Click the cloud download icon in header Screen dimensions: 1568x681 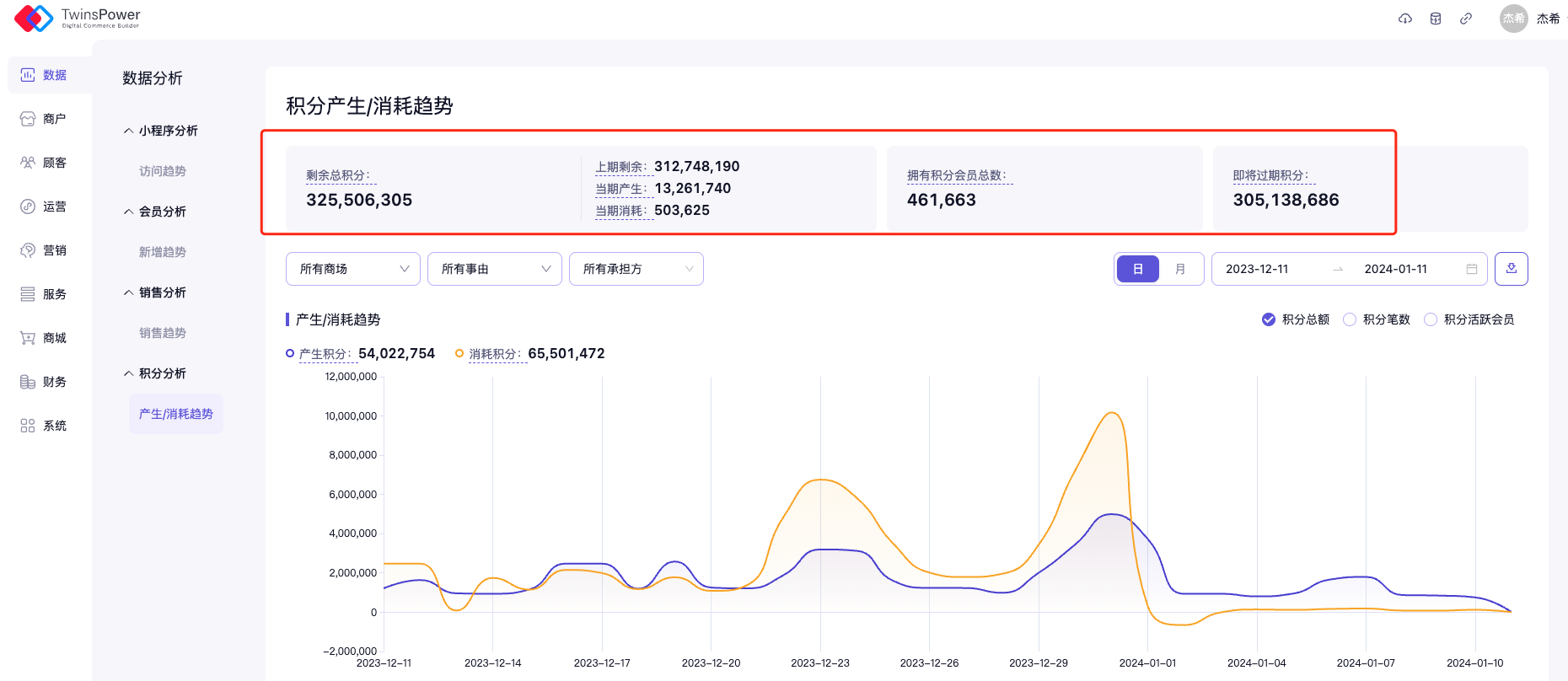point(1404,19)
